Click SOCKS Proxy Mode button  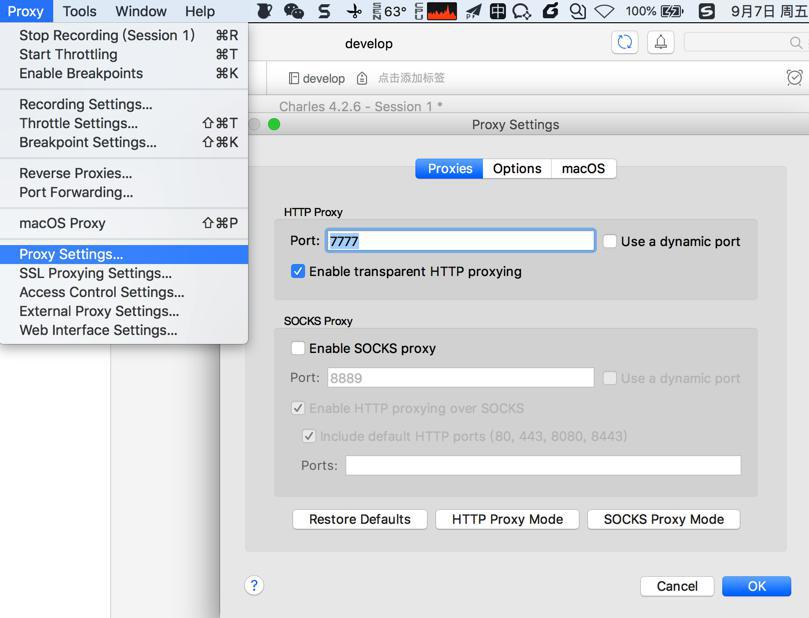click(x=664, y=519)
